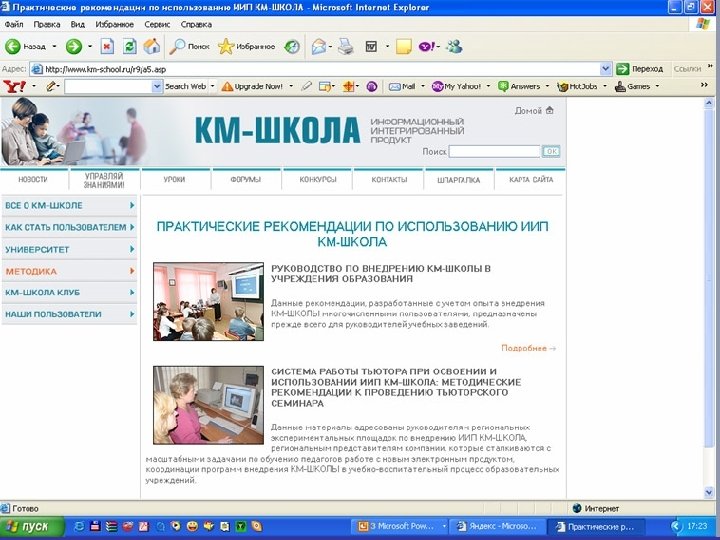Expand the address bar dropdown arrow
The image size is (720, 540).
(x=606, y=69)
